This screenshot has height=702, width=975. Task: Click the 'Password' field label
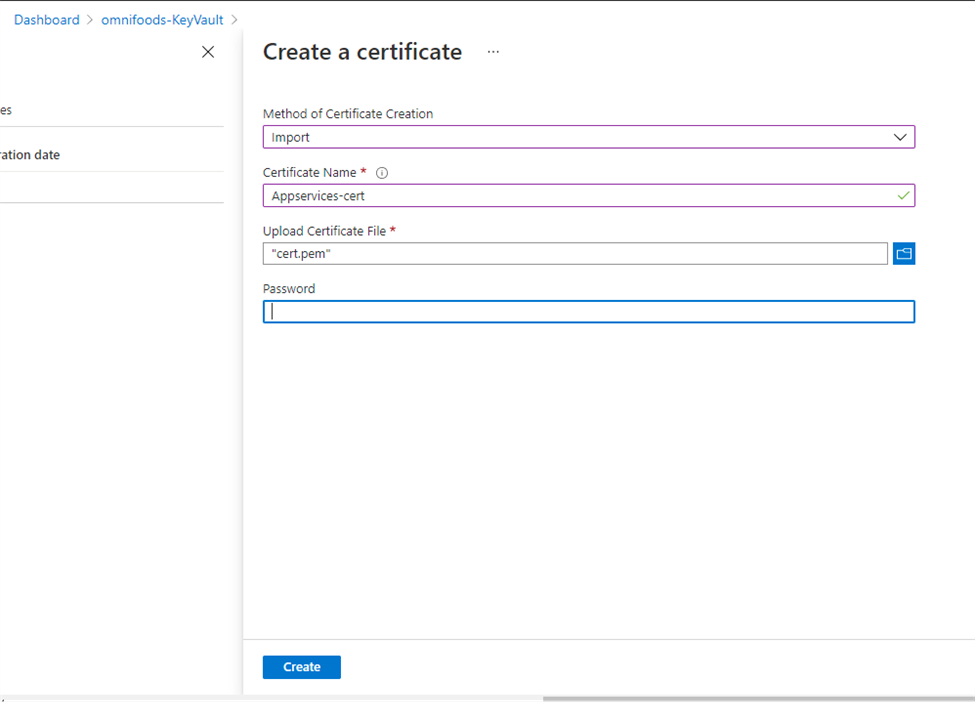click(x=289, y=289)
